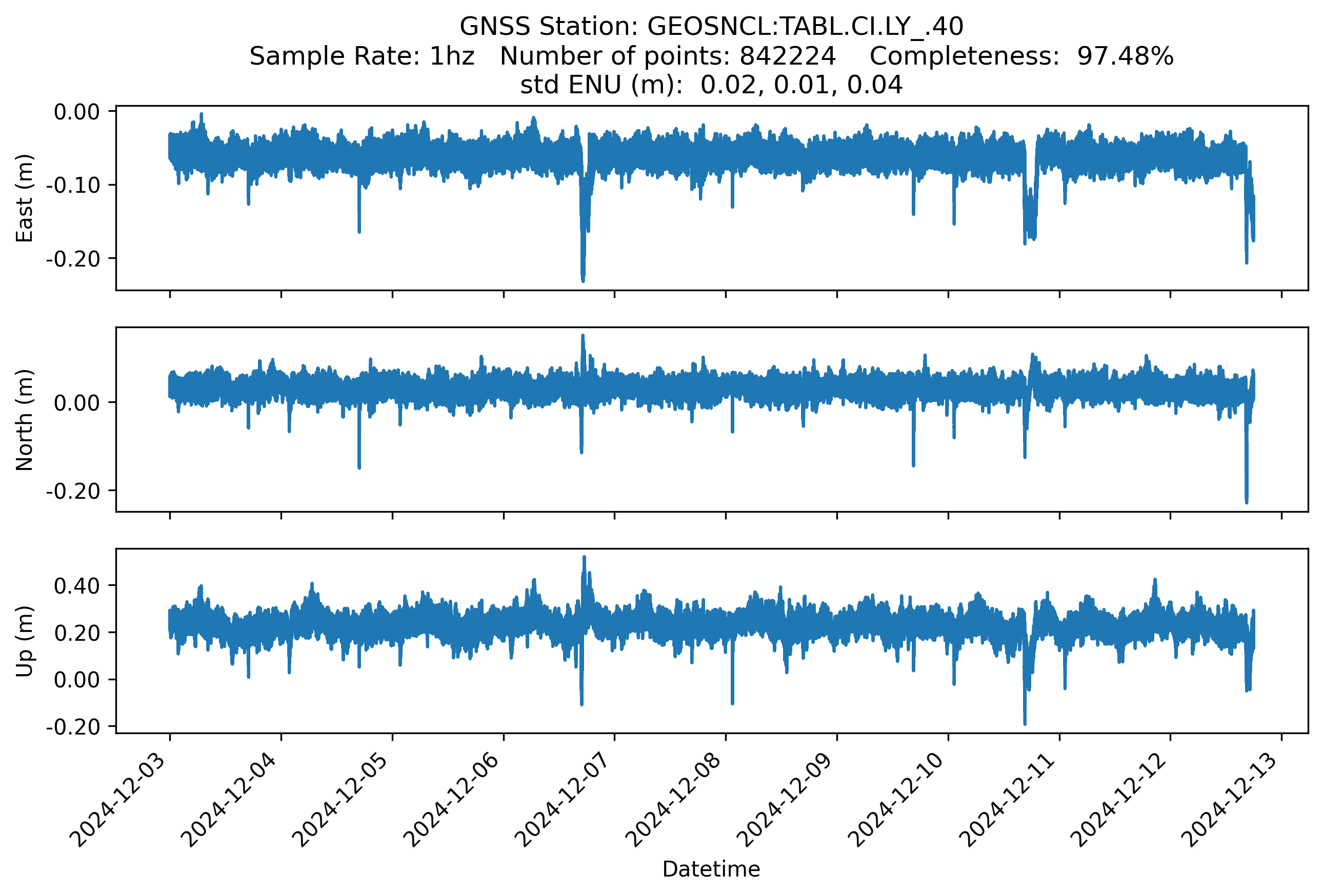Click the Up (m) y-axis label

pyautogui.click(x=25, y=641)
